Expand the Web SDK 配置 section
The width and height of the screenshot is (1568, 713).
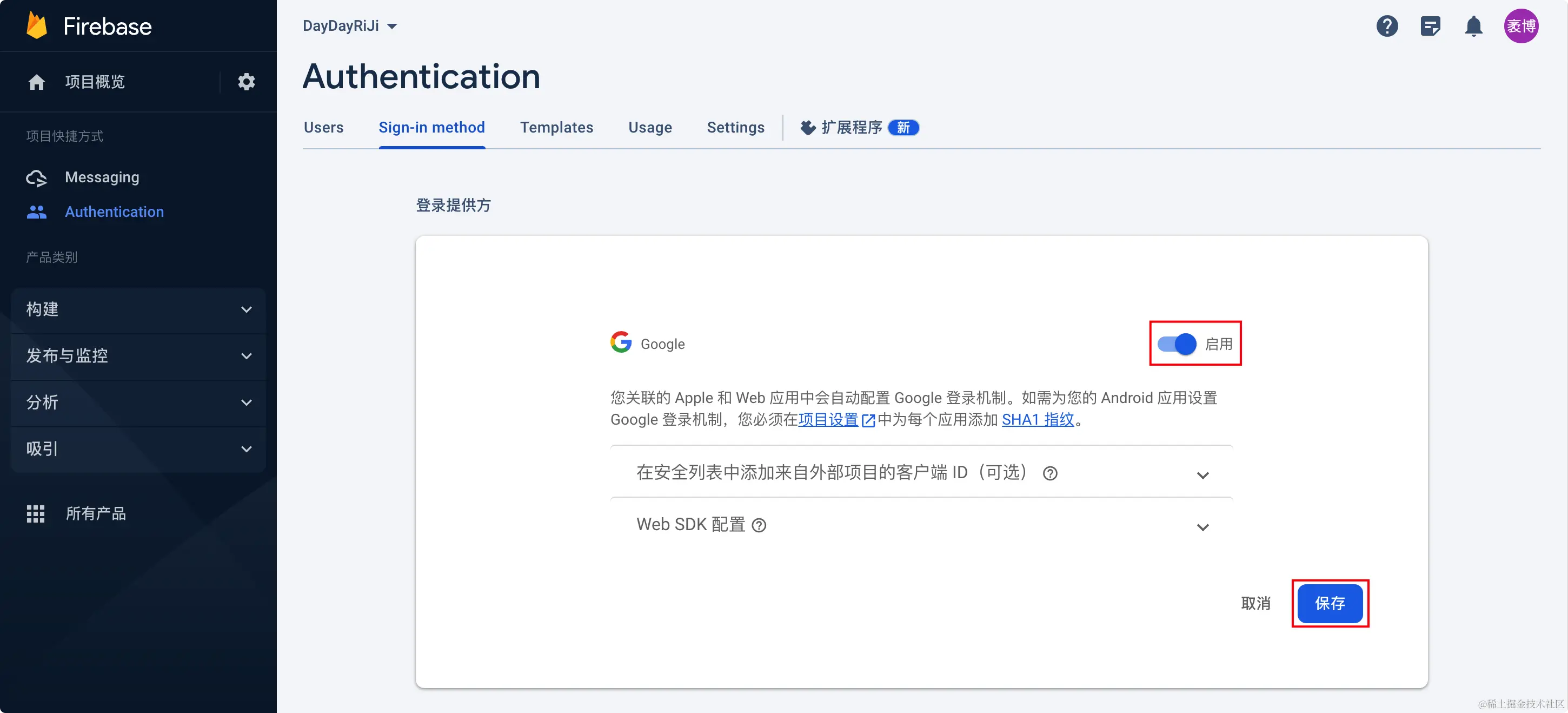[x=1202, y=527]
